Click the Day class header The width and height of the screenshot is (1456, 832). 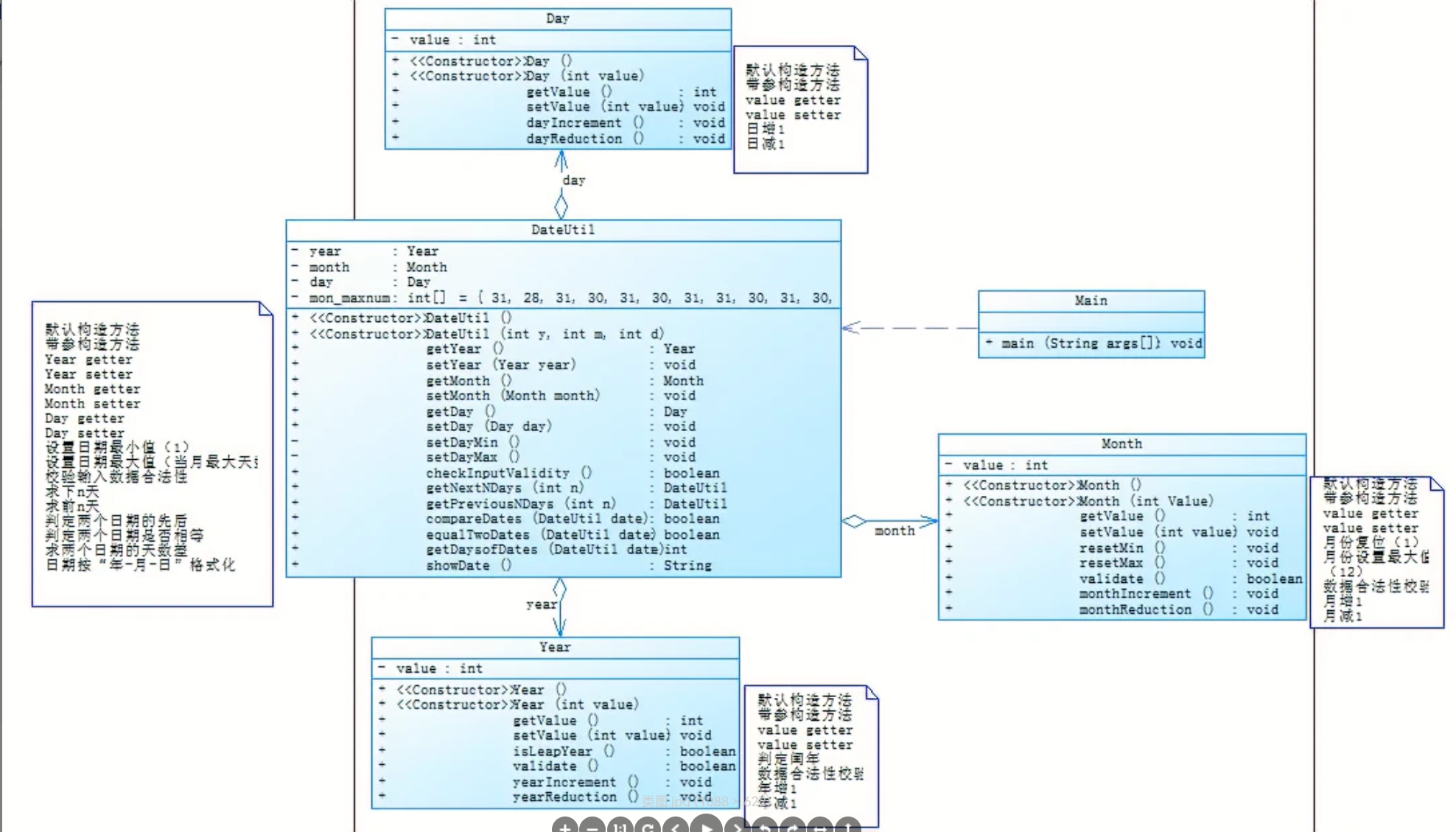(558, 18)
